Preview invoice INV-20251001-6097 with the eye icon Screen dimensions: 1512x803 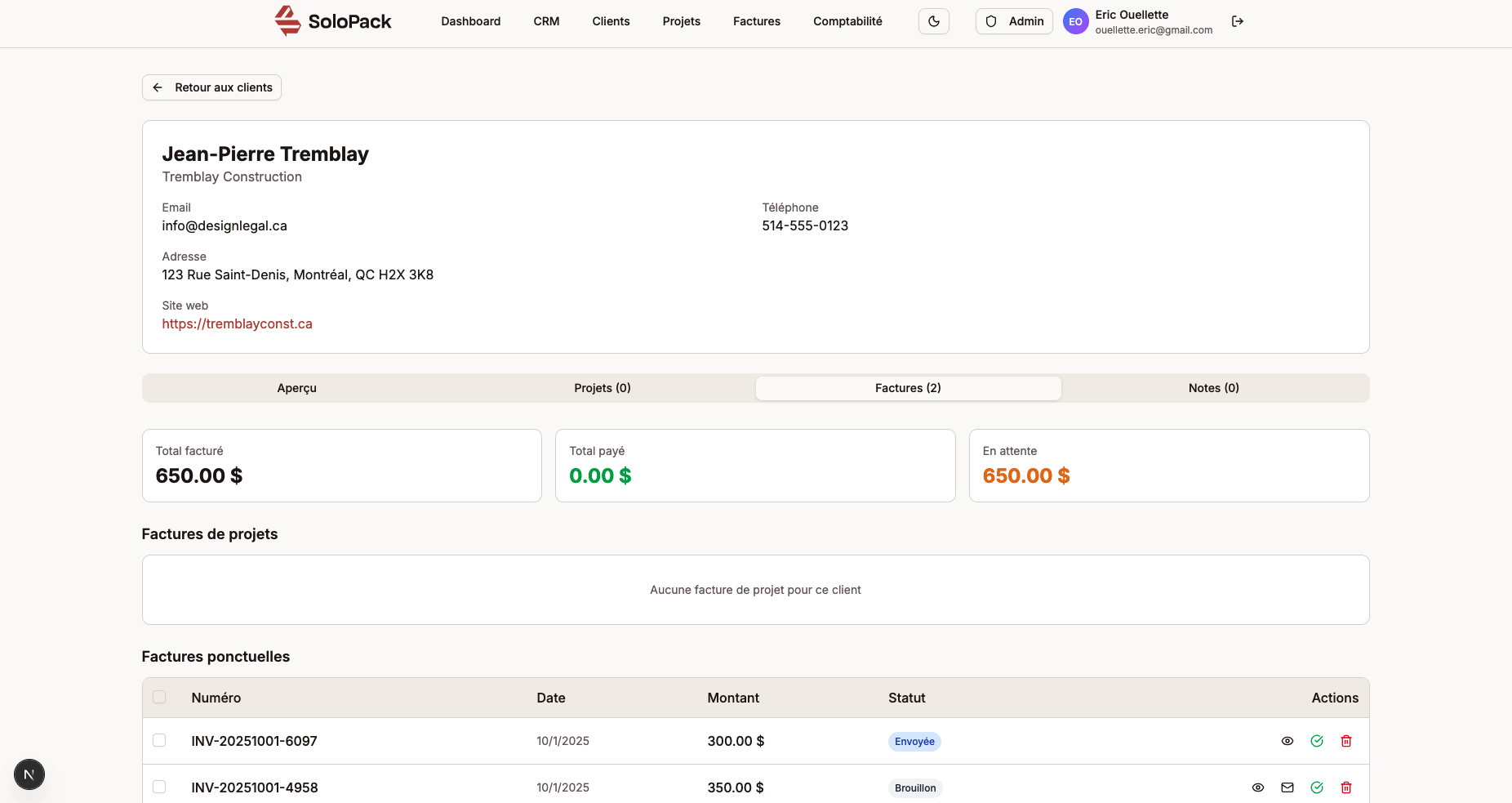point(1287,741)
